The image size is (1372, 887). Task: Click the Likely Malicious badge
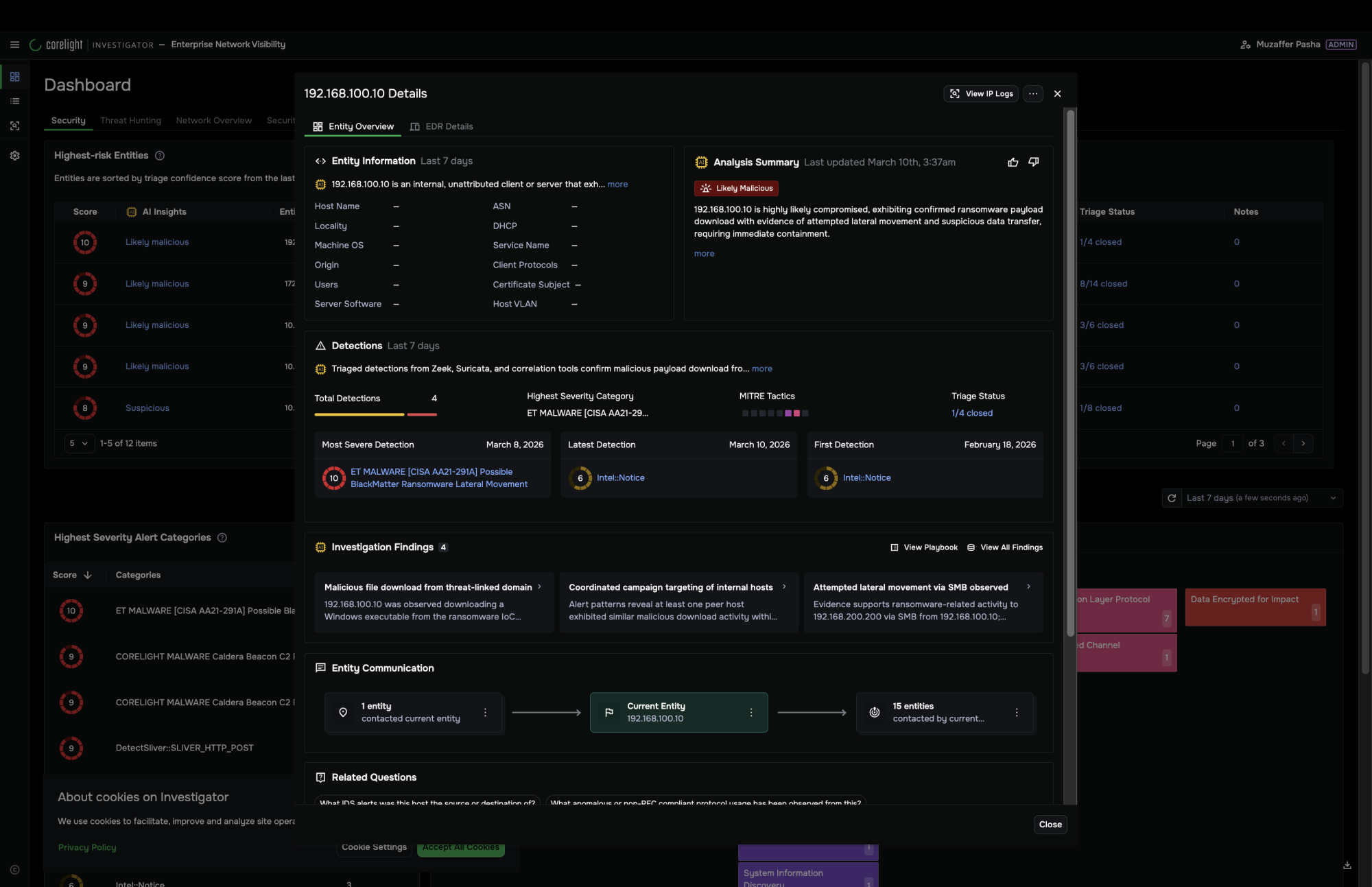[x=736, y=188]
